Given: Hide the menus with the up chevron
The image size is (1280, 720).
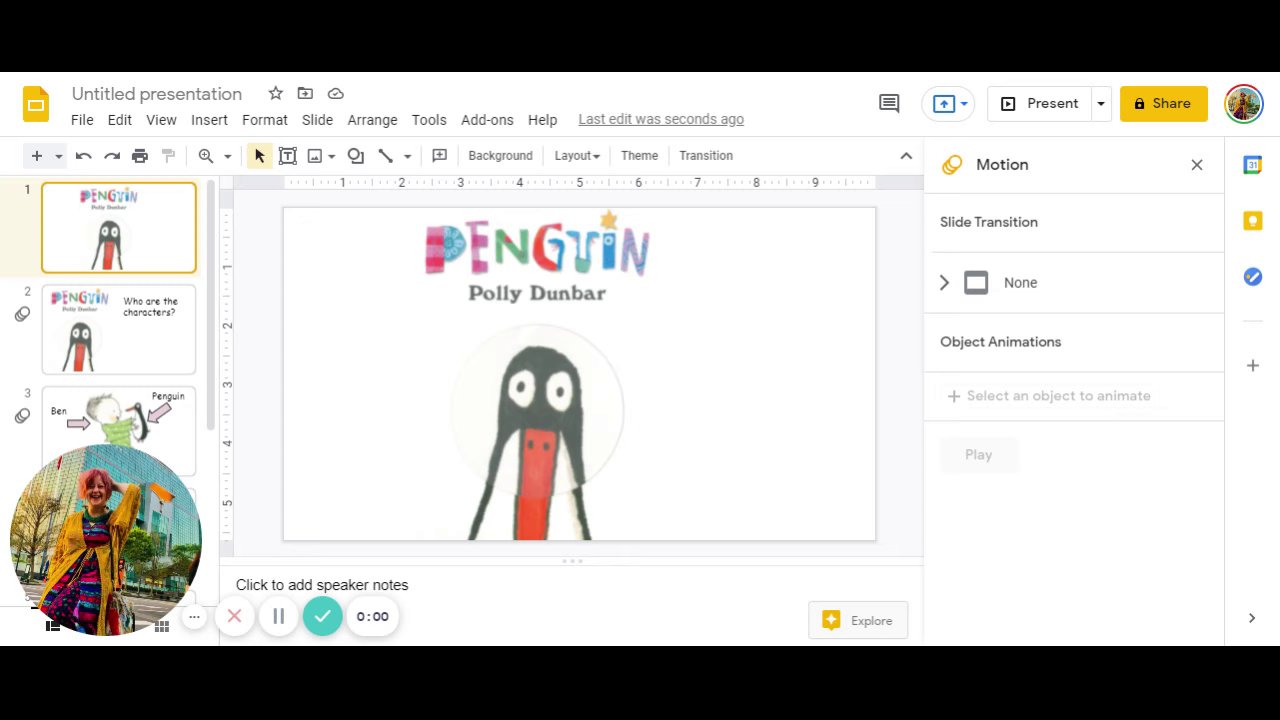Looking at the screenshot, I should (906, 156).
